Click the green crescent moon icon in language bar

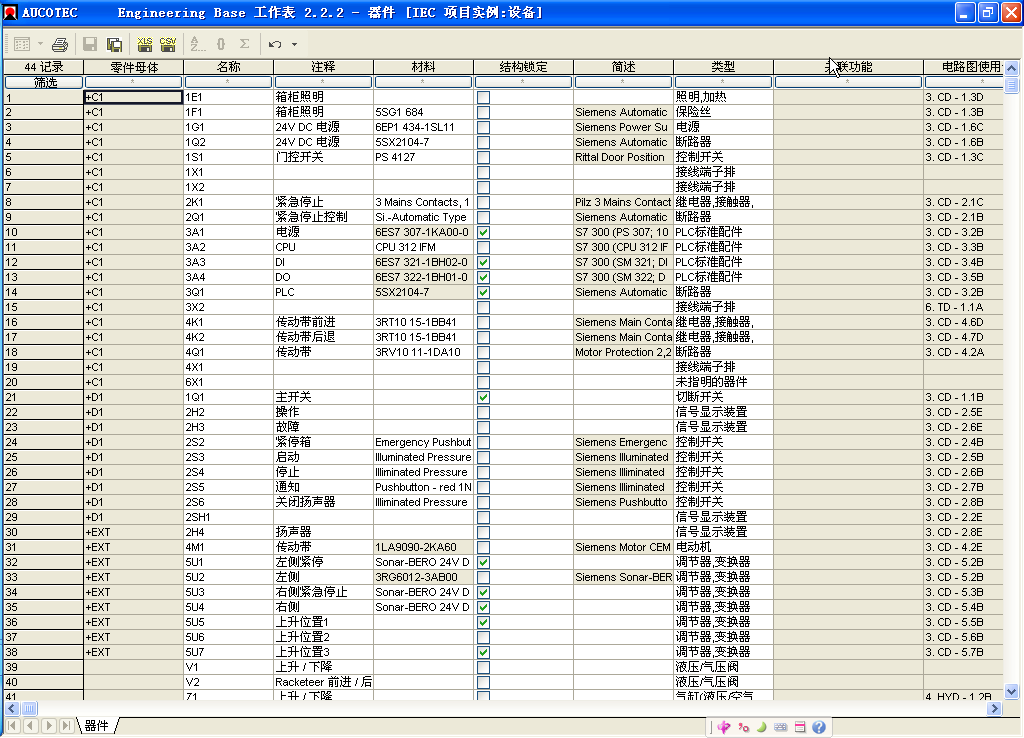761,727
